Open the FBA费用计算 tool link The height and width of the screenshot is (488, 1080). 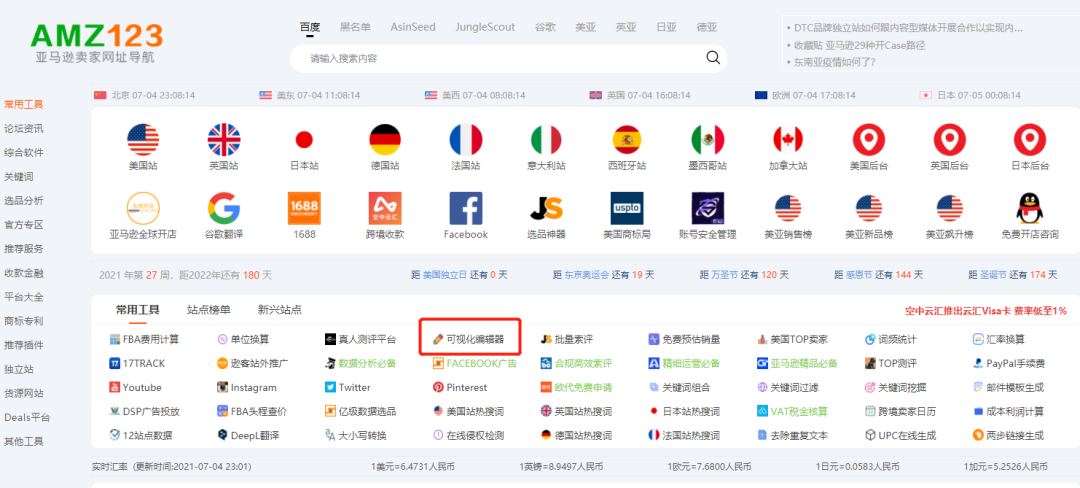pos(145,339)
